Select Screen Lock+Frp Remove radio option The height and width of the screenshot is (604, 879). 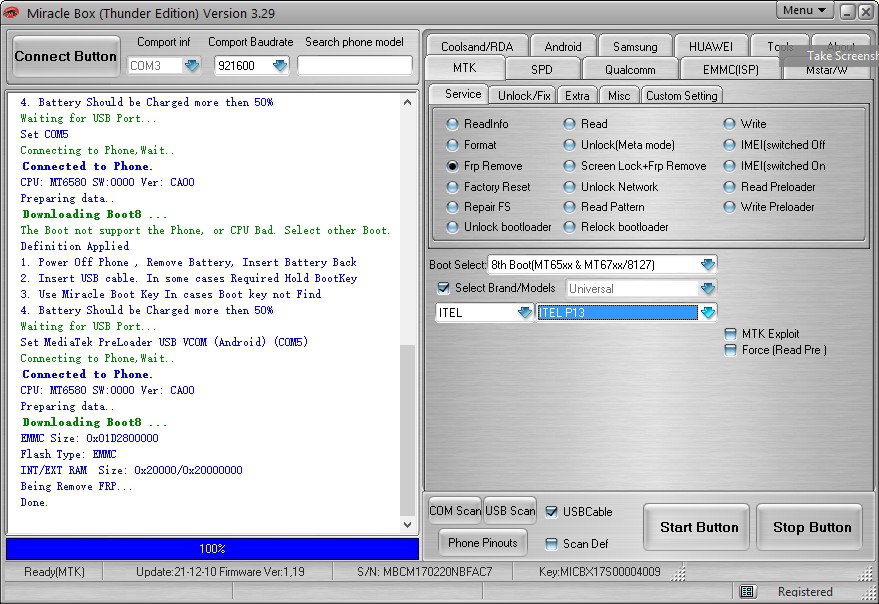tap(570, 166)
